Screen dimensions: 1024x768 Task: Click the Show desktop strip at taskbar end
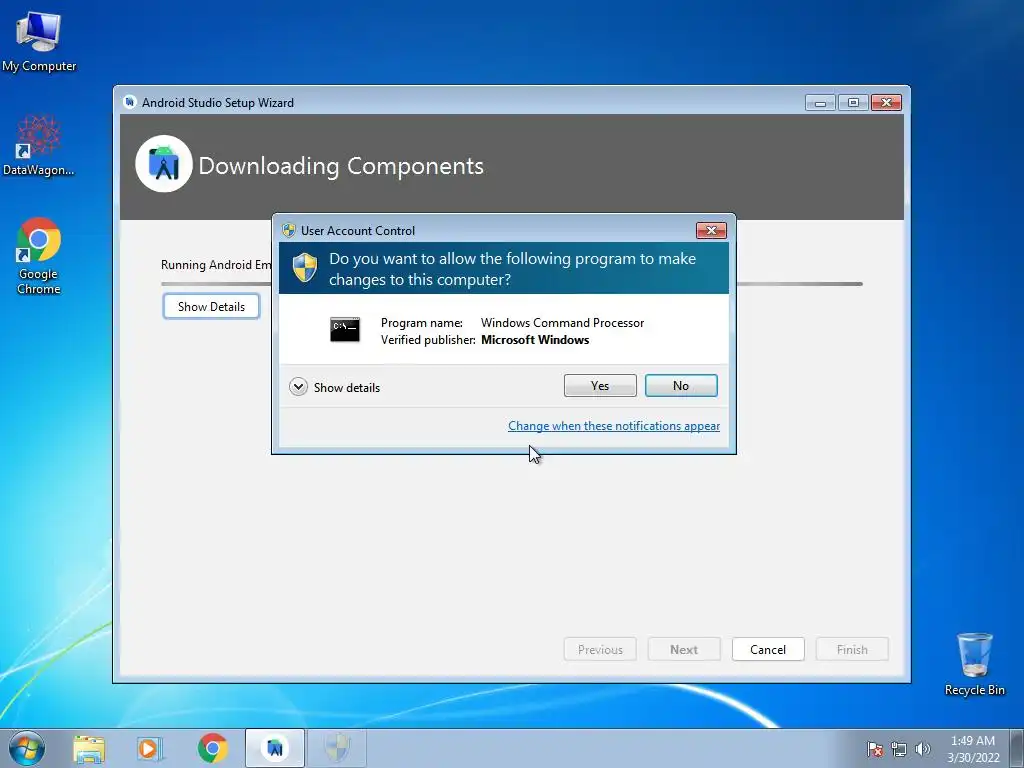pos(1017,748)
